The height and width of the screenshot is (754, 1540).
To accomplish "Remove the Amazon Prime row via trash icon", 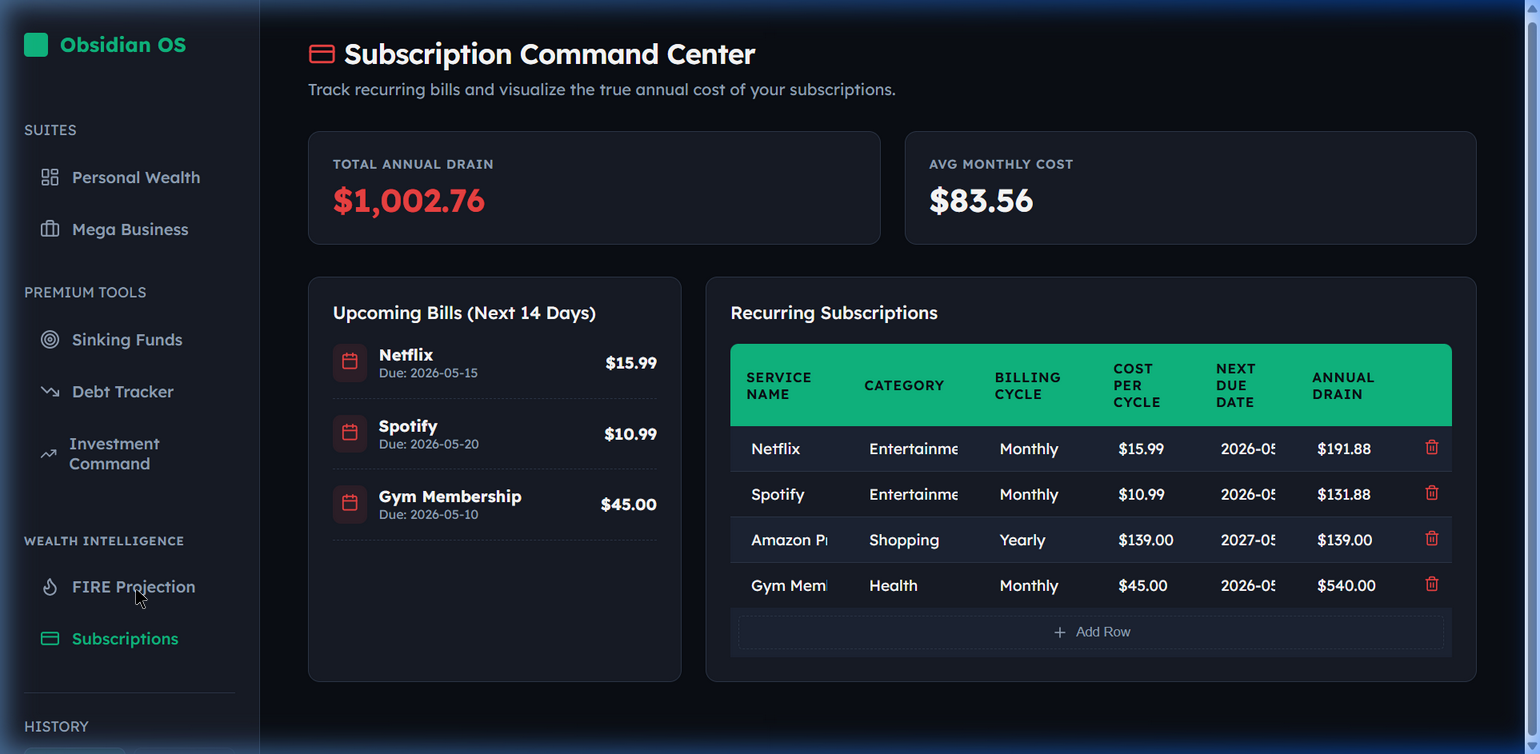I will pyautogui.click(x=1431, y=539).
